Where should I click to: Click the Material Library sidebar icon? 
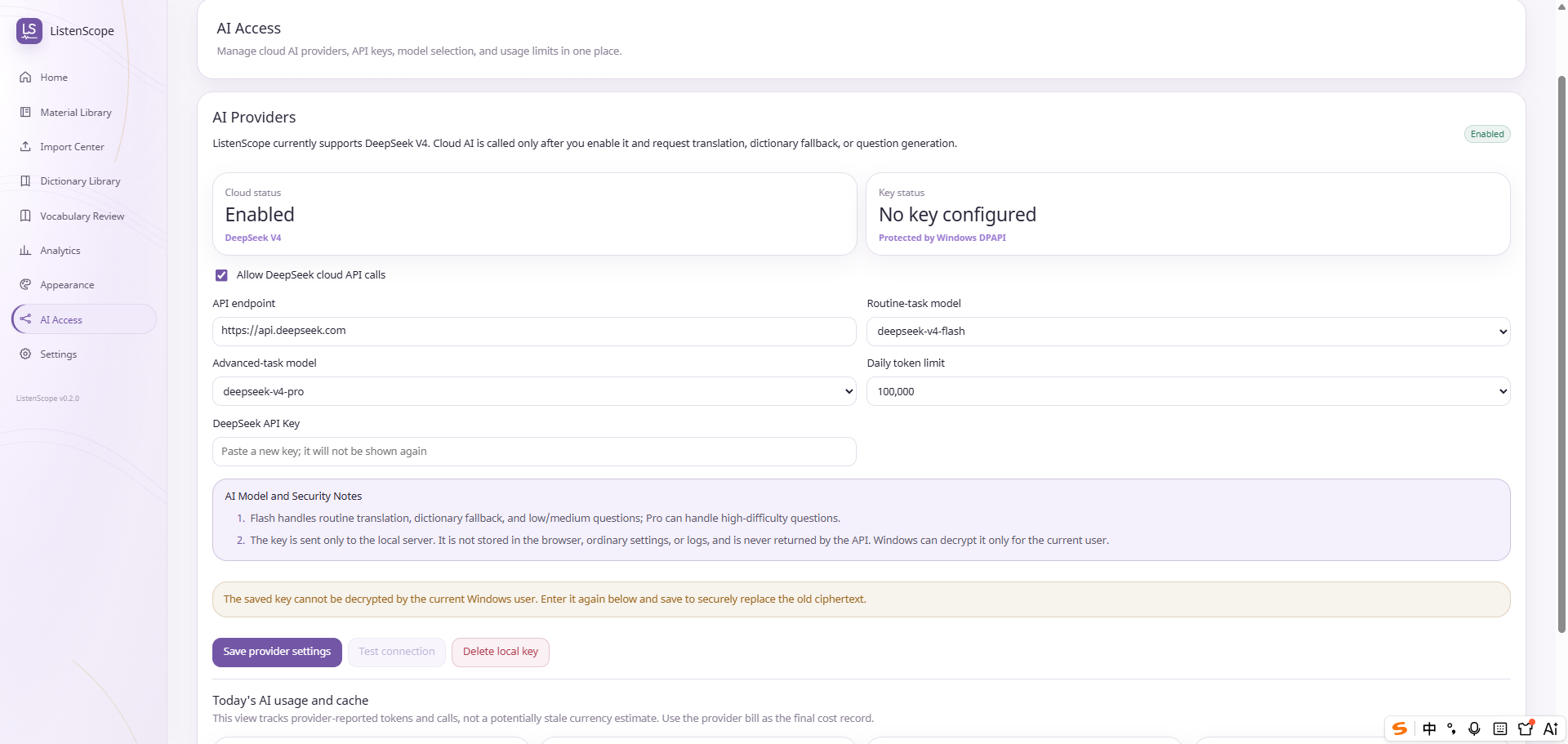(25, 112)
